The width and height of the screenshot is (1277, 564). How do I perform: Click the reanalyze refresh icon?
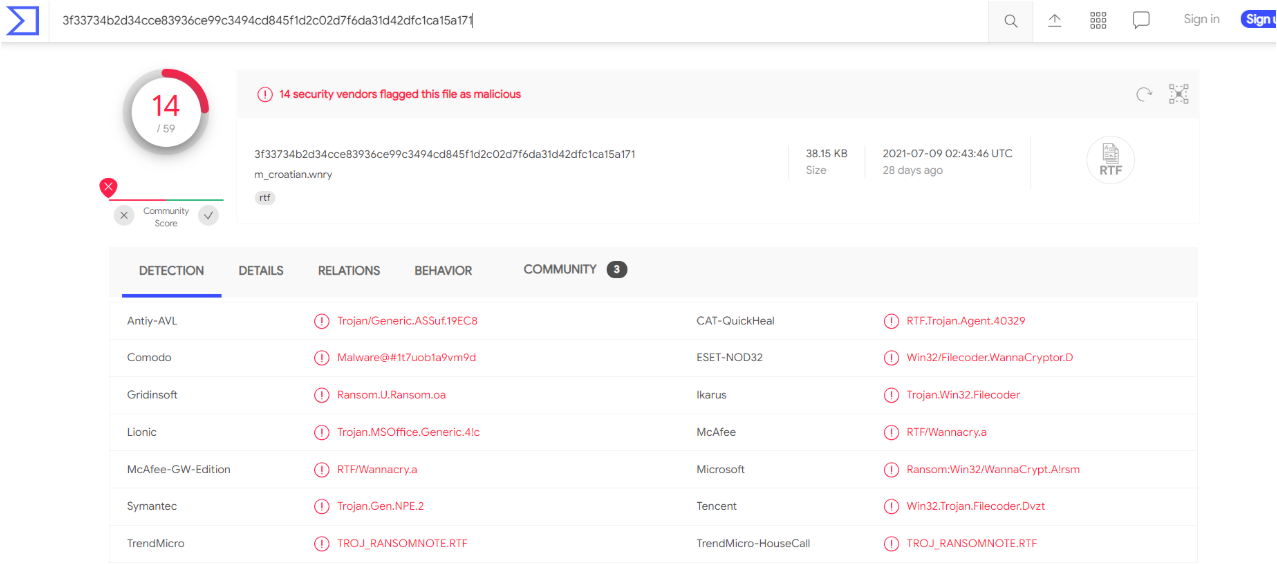1144,94
